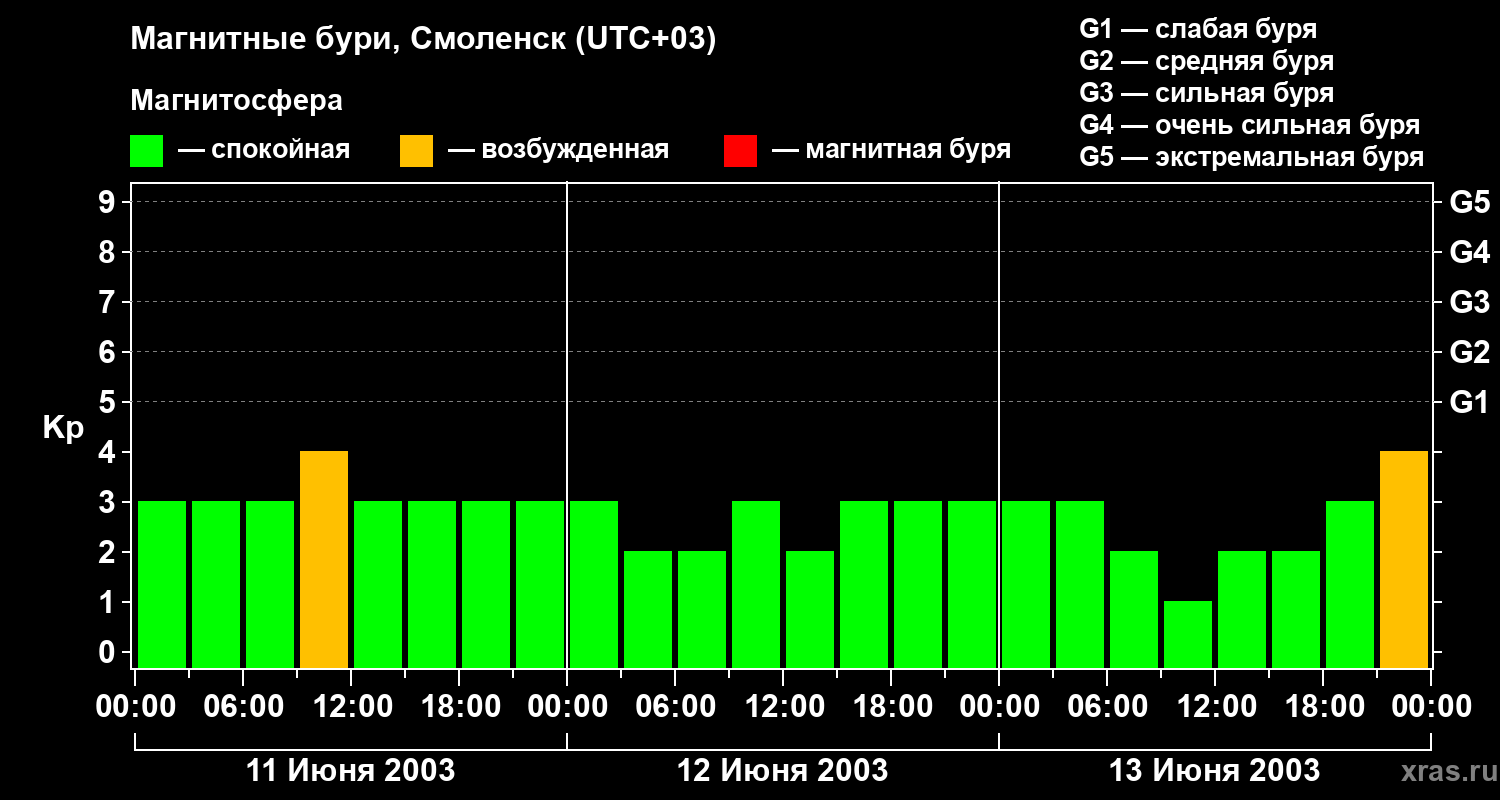This screenshot has height=800, width=1500.
Task: Click the legend line 'G1 — слабая буря'
Action: coord(1198,29)
